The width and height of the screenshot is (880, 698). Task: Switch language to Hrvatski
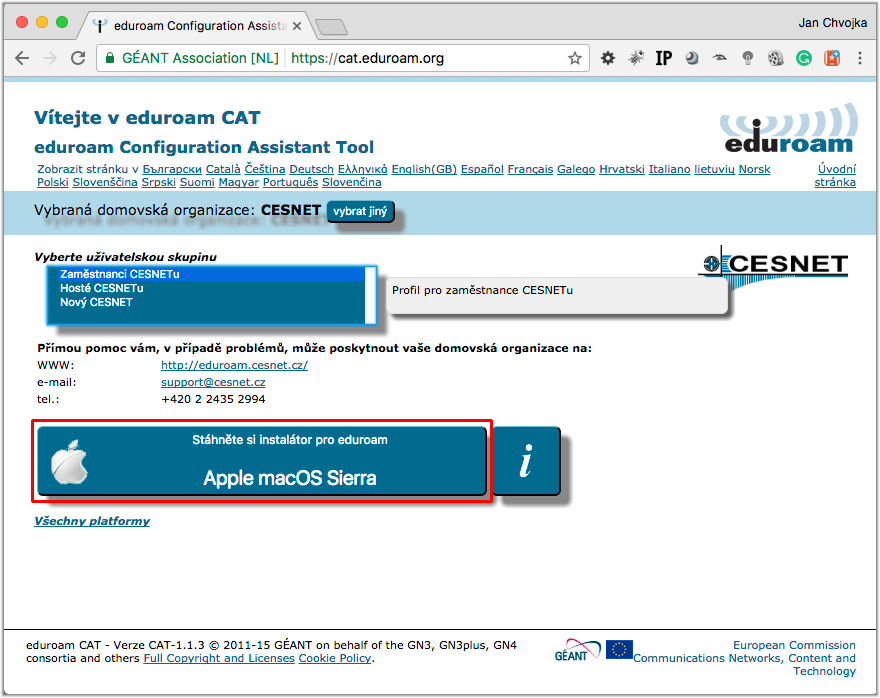[622, 169]
